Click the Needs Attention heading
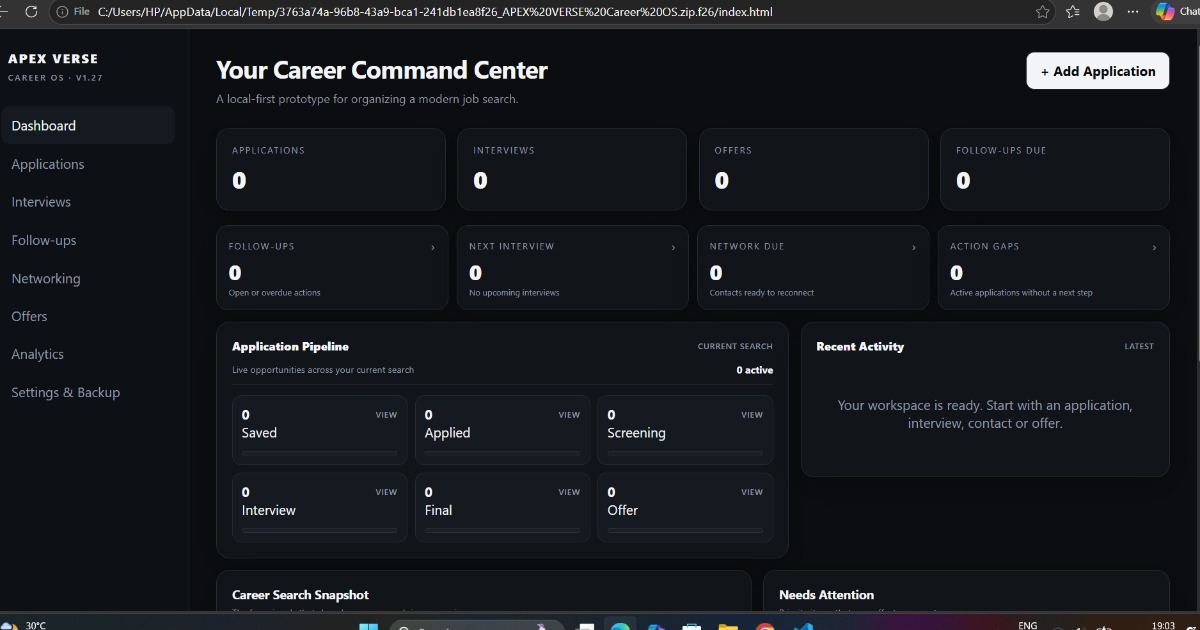This screenshot has height=630, width=1200. pyautogui.click(x=827, y=595)
